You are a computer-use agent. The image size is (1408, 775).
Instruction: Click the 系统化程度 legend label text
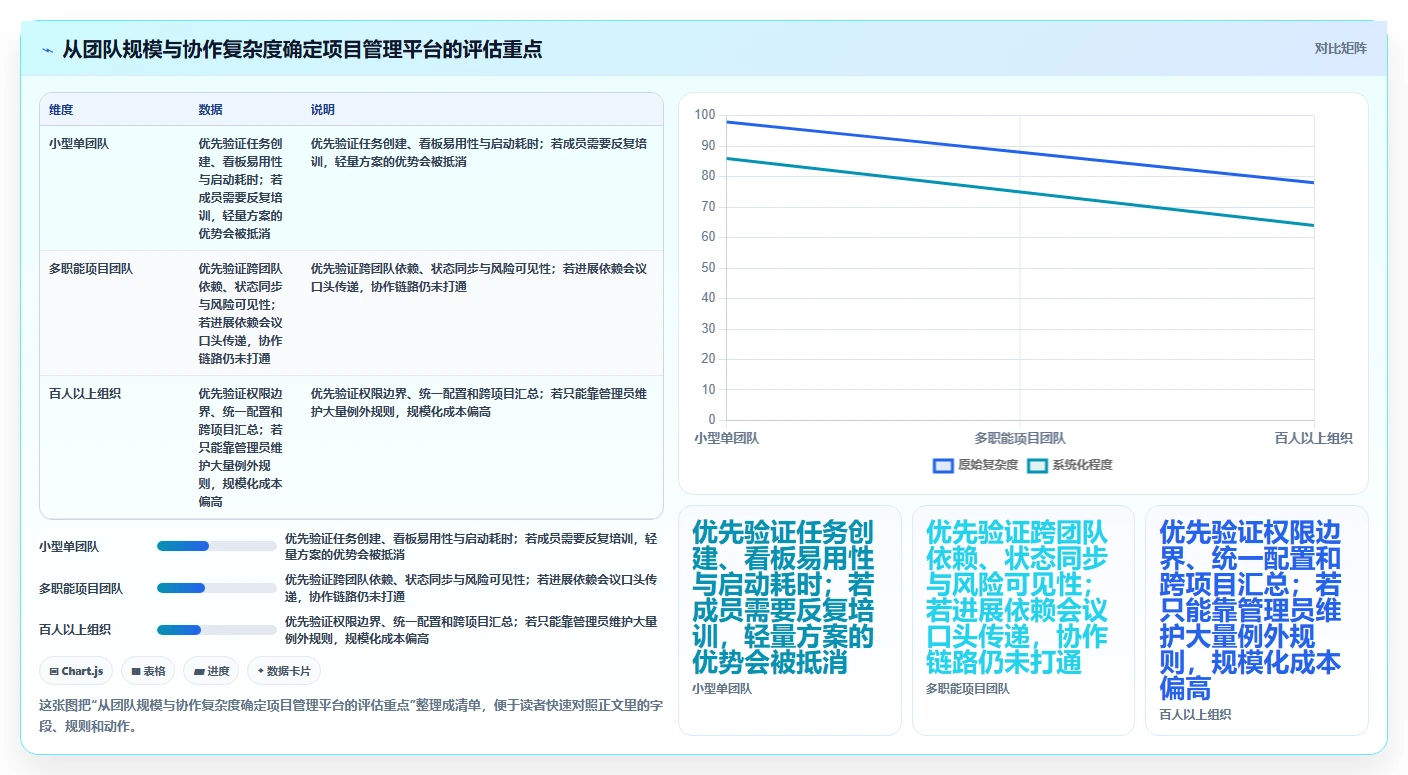pos(1082,465)
